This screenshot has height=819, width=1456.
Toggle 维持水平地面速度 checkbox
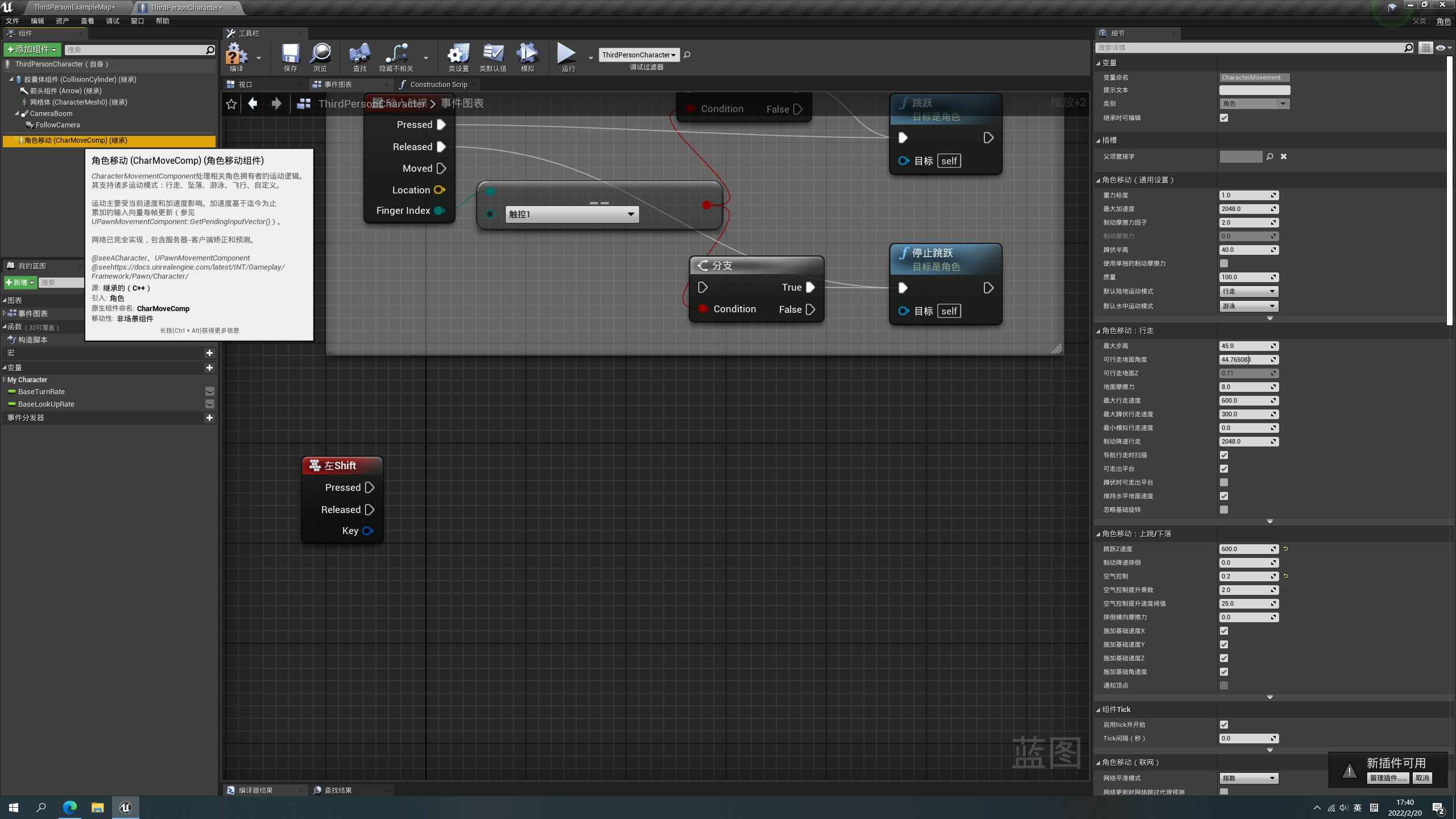coord(1224,496)
